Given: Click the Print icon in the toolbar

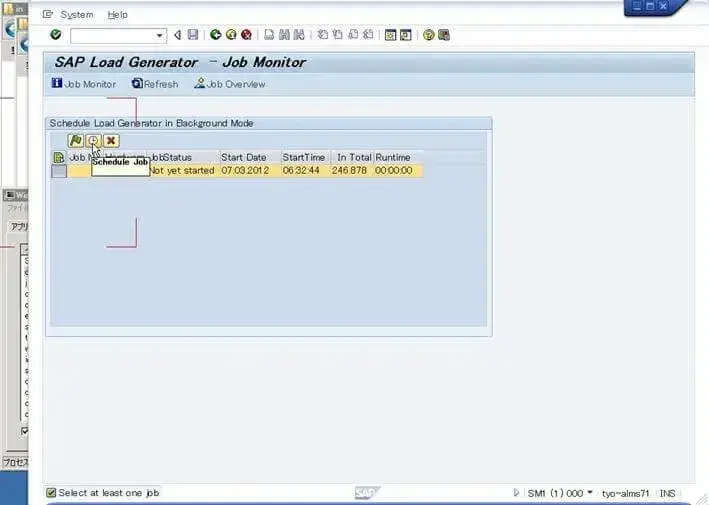Looking at the screenshot, I should click(x=269, y=35).
